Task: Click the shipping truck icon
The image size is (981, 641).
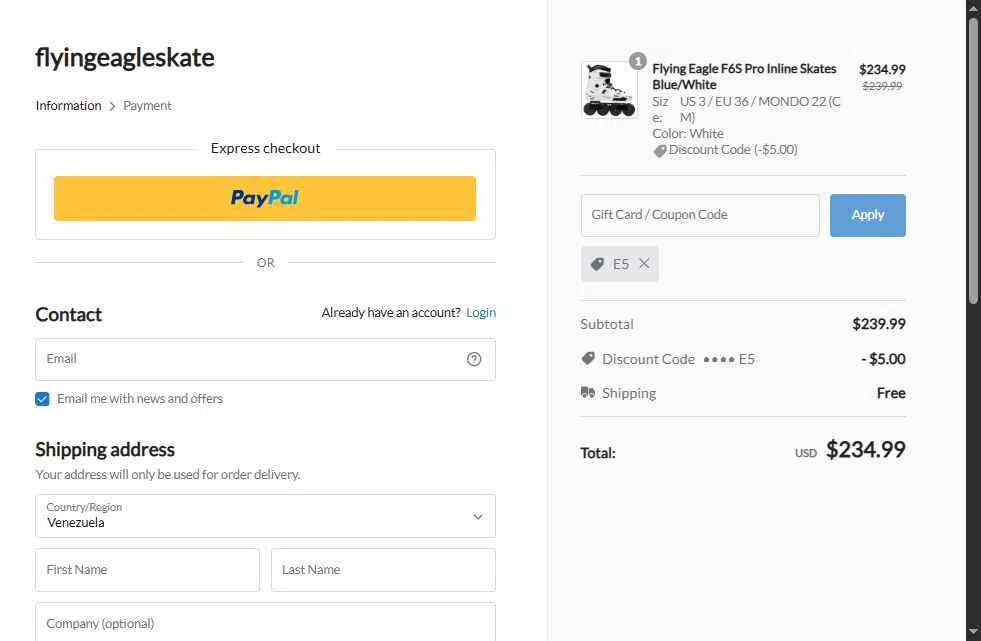Action: click(x=587, y=393)
